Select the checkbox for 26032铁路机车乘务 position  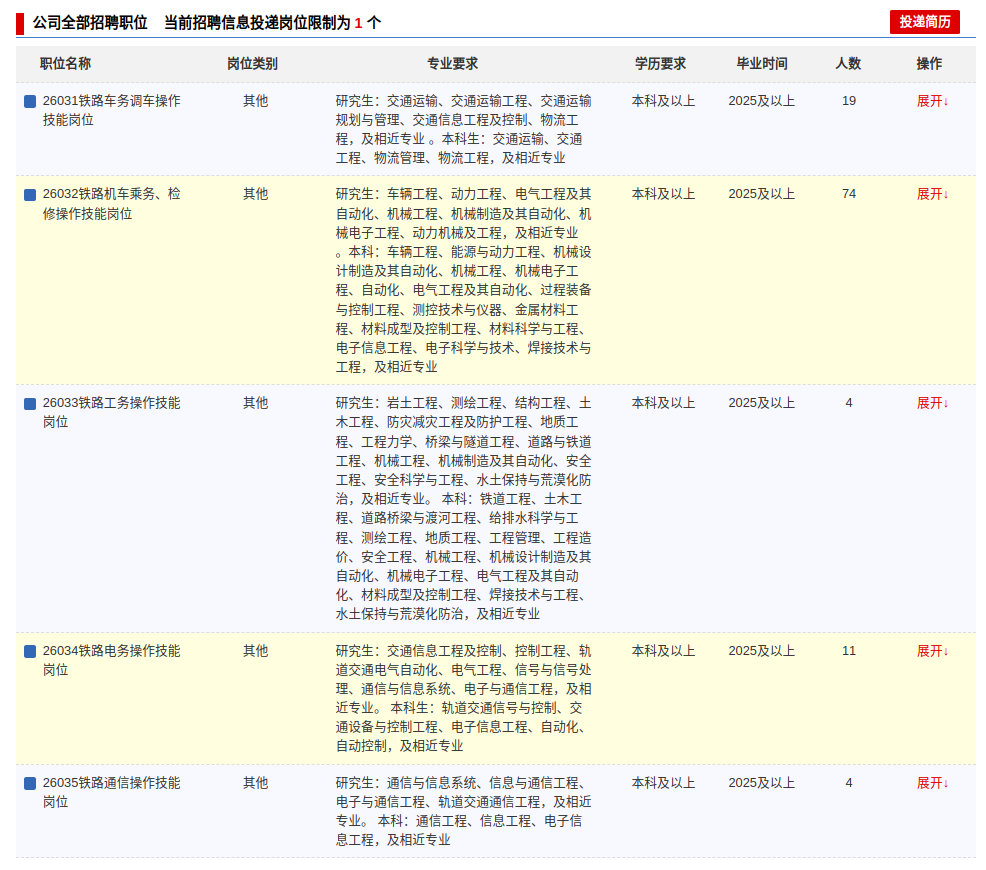coord(30,195)
